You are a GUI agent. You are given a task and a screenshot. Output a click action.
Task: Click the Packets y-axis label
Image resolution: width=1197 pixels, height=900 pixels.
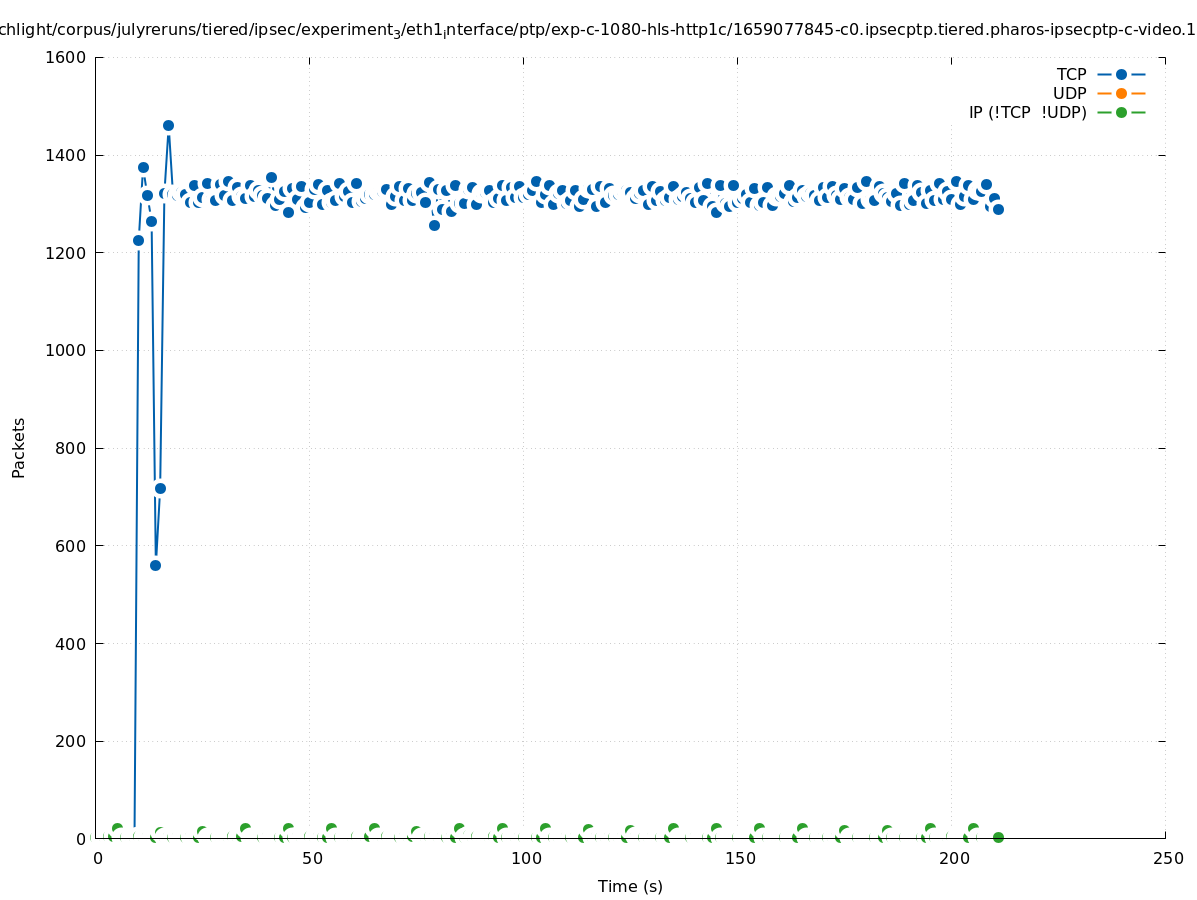pyautogui.click(x=19, y=447)
